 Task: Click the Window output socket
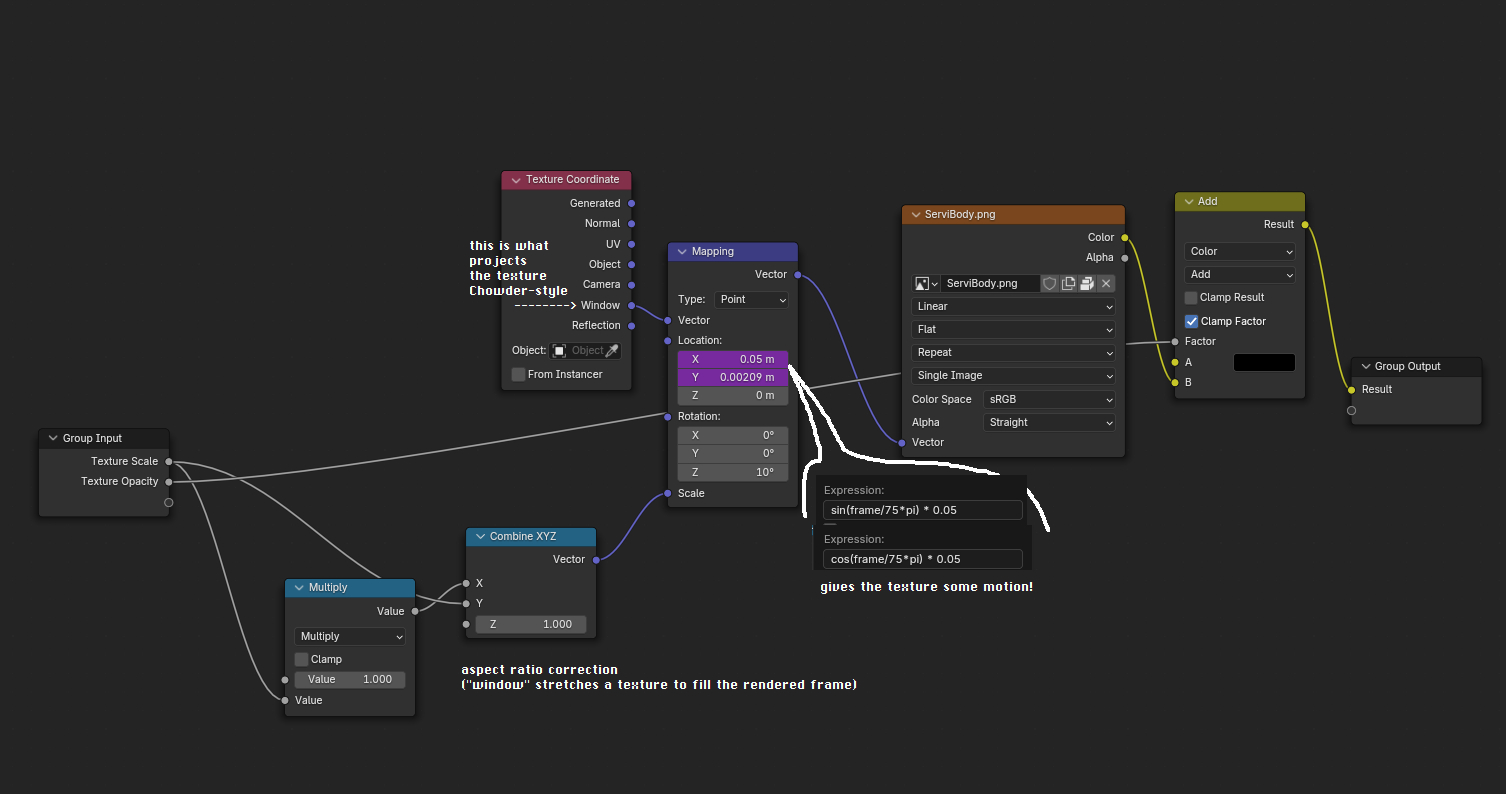coord(631,305)
